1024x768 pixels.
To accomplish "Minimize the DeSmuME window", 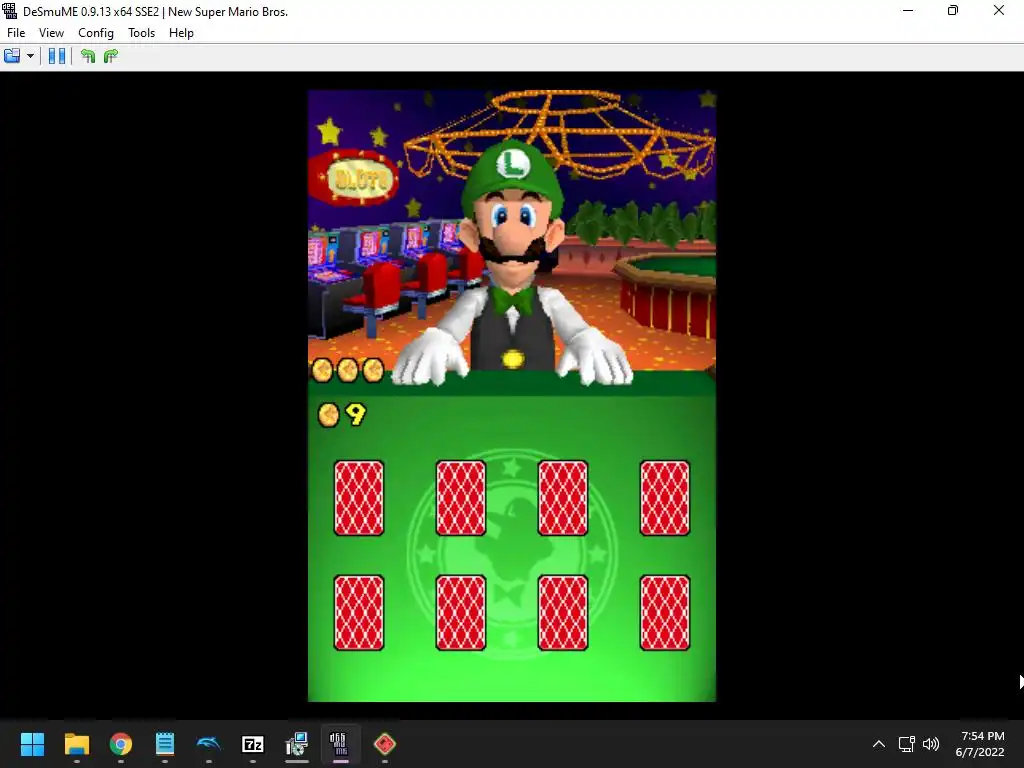I will (x=908, y=10).
